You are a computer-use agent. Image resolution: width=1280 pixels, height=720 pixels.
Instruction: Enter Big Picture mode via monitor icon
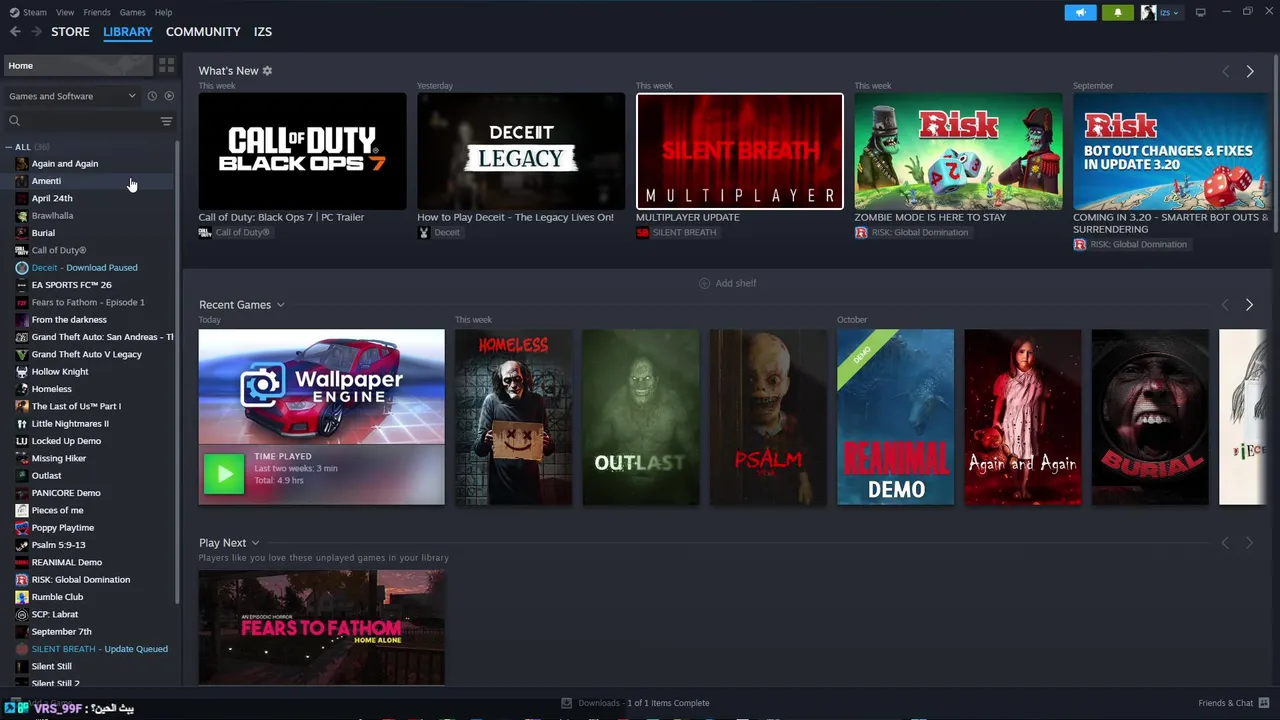click(x=1200, y=12)
